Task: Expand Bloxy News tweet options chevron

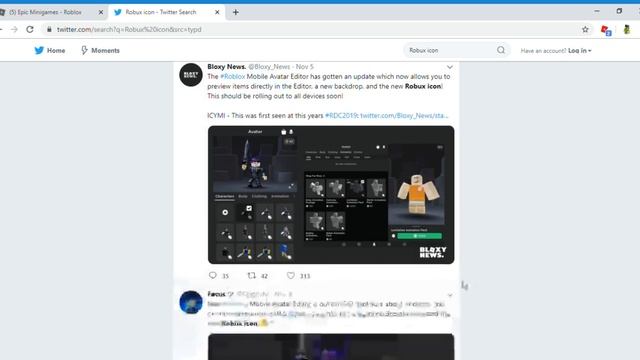Action: pos(450,67)
